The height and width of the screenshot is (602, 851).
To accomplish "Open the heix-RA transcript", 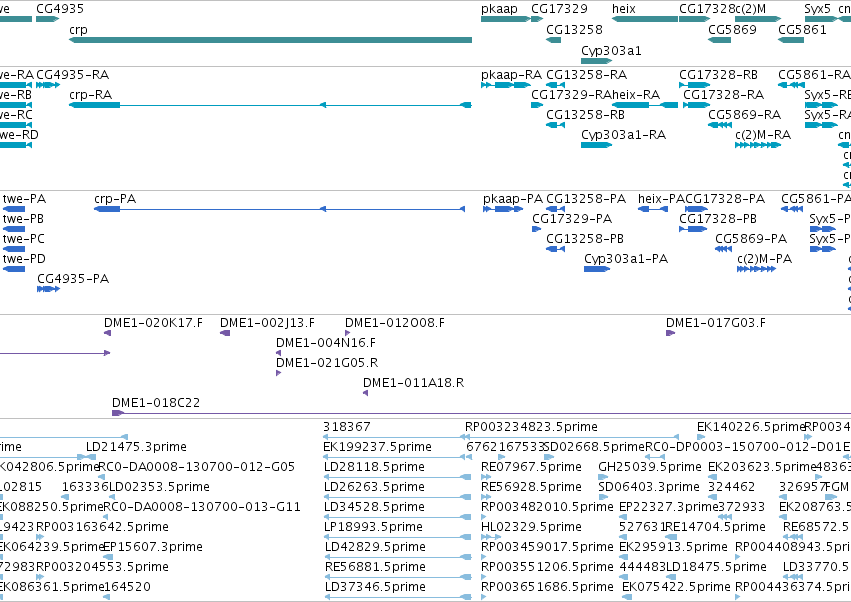I will (x=645, y=105).
